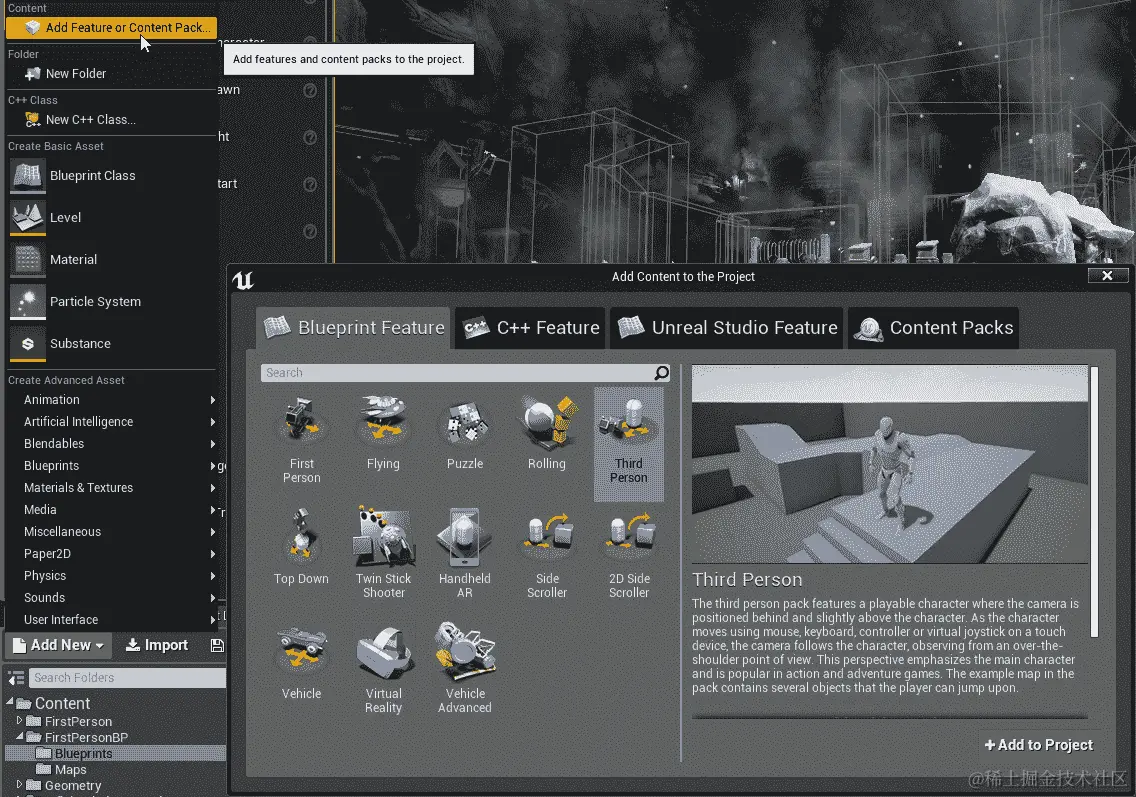1136x797 pixels.
Task: Select the Vehicle template icon
Action: (x=301, y=650)
